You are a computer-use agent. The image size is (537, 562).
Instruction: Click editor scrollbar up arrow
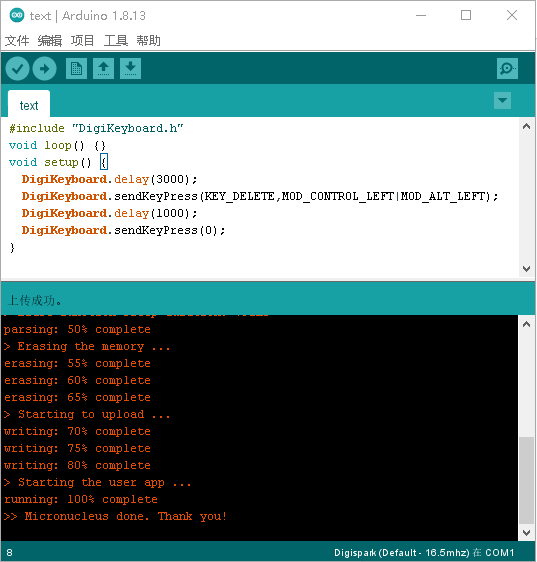click(526, 127)
